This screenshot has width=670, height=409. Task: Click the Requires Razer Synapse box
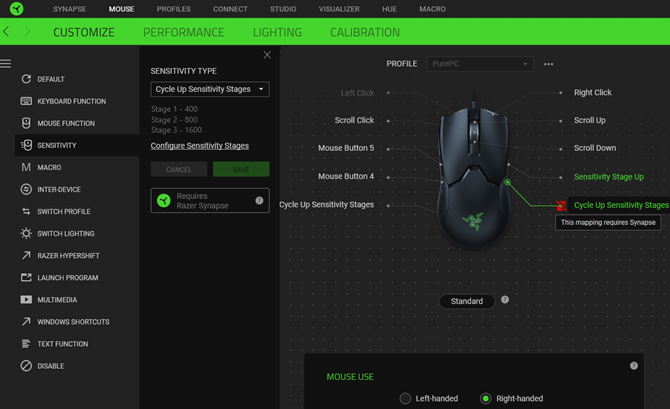(210, 200)
